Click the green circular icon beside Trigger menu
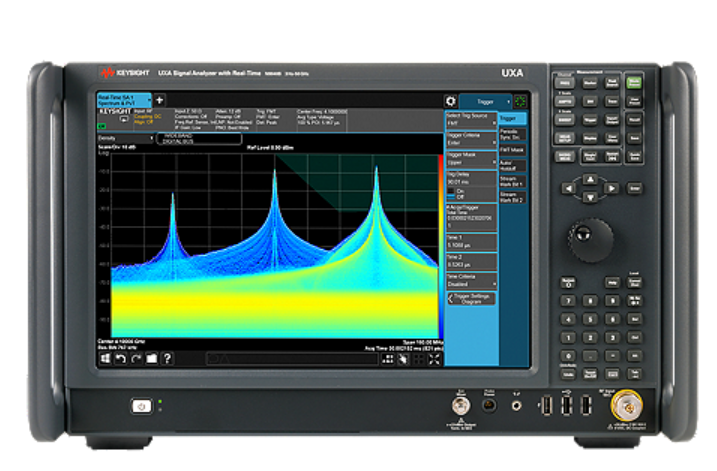The height and width of the screenshot is (471, 717). coord(520,101)
